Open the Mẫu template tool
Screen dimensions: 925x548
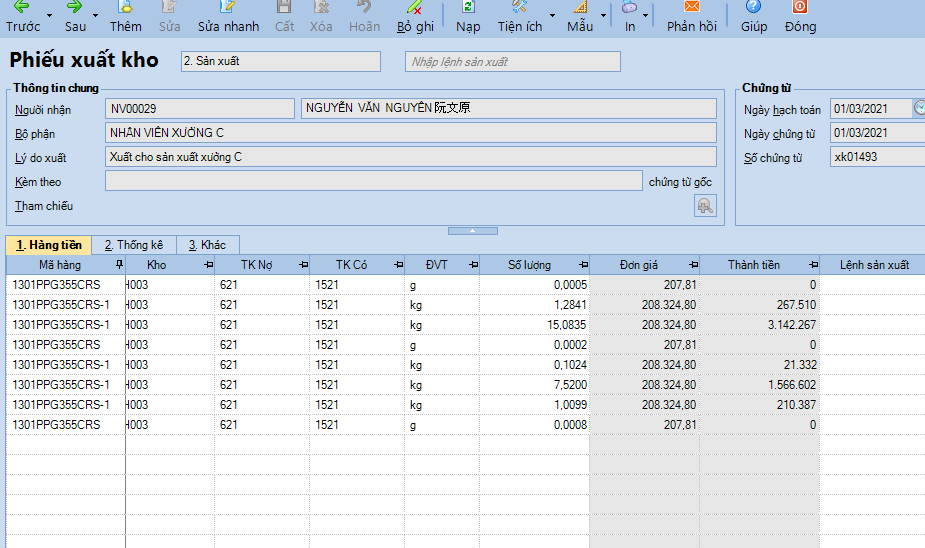point(580,17)
